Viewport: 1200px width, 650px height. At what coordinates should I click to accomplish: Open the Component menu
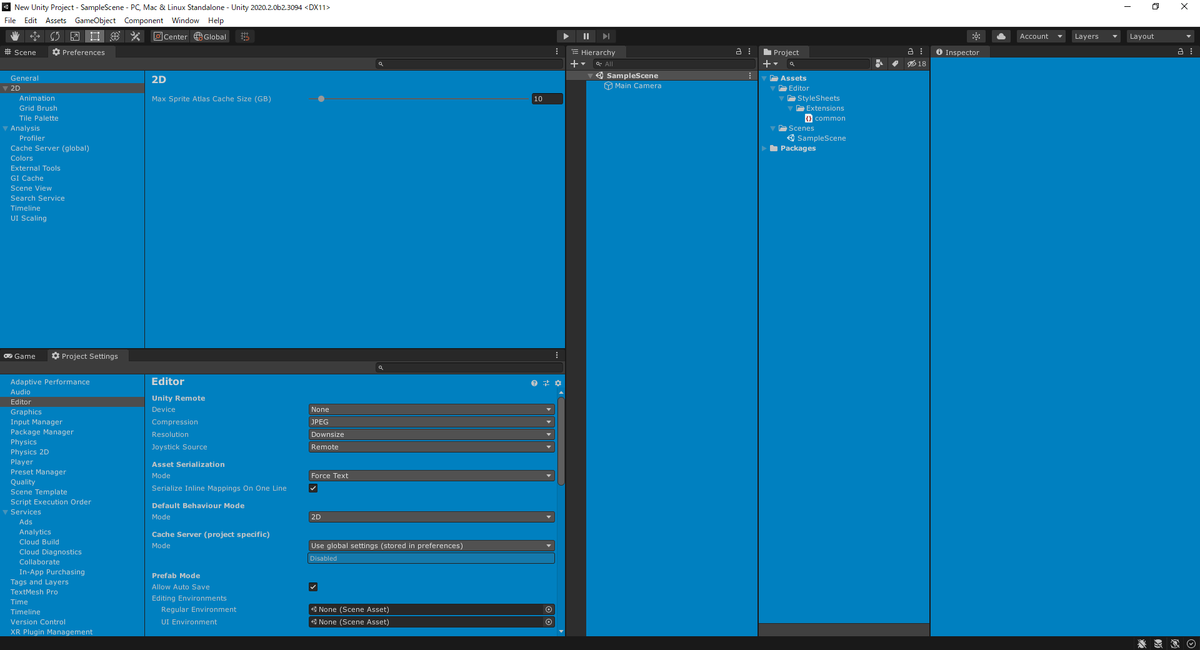[x=144, y=20]
